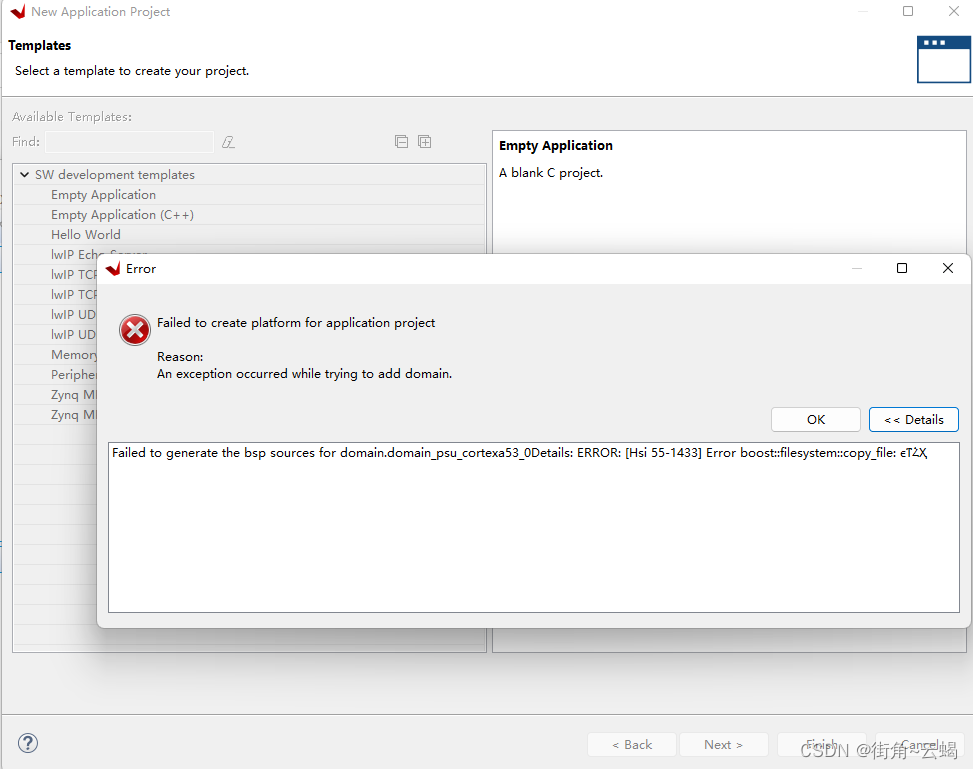The height and width of the screenshot is (769, 973).
Task: Expand all templates using expand-all icon
Action: coord(424,141)
